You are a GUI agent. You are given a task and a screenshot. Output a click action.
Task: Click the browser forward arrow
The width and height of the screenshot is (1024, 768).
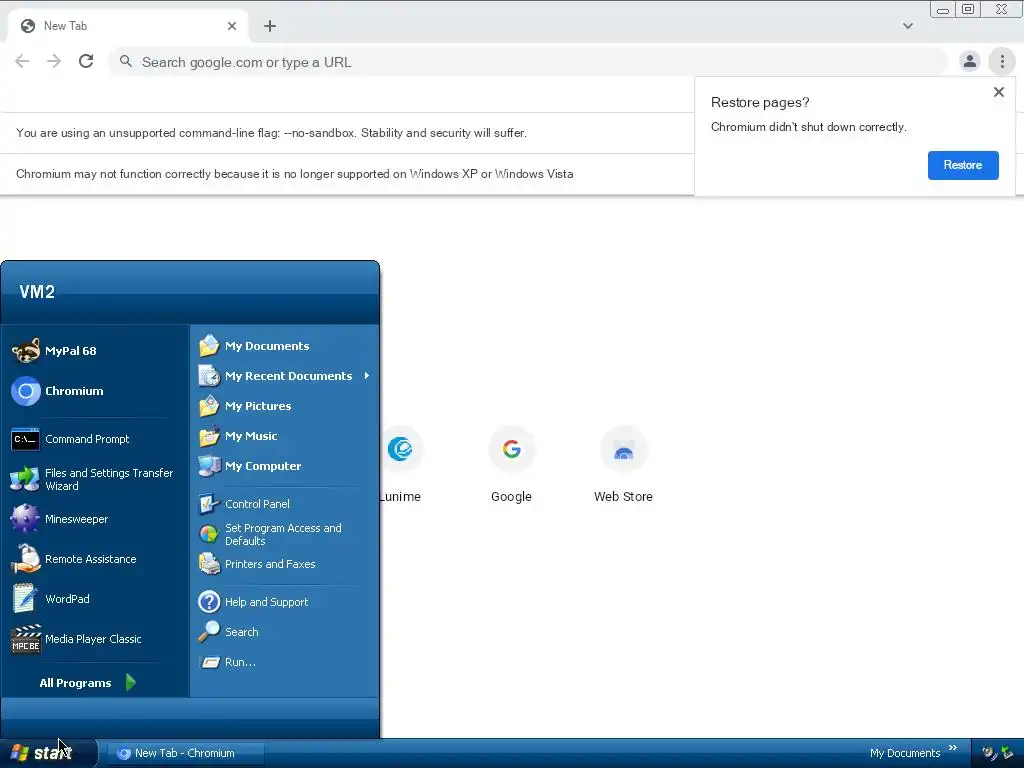click(x=54, y=61)
